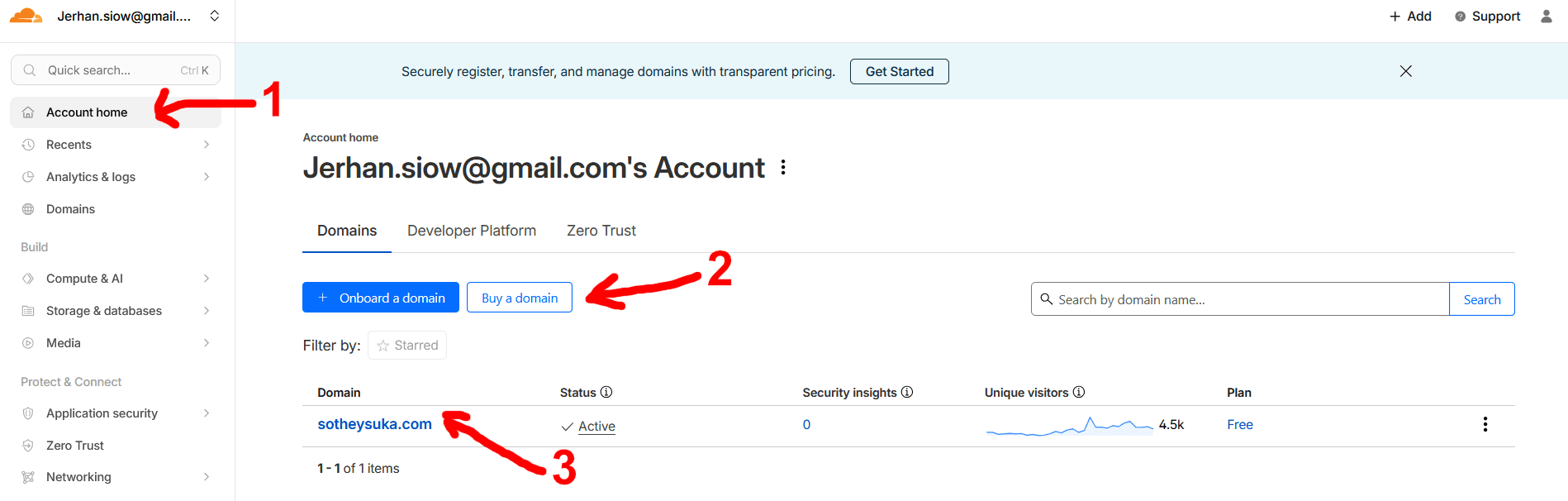Click the Cloudflare logo icon
Screen dimensions: 1568x501
(x=26, y=16)
